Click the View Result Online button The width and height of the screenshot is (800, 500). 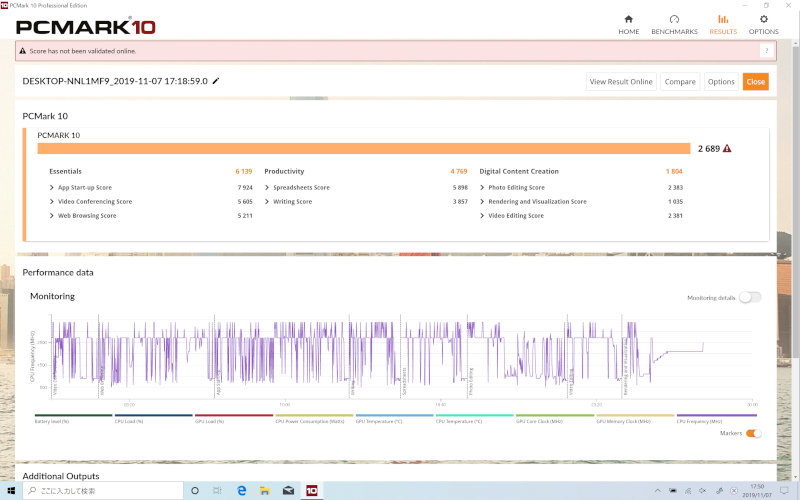point(621,82)
